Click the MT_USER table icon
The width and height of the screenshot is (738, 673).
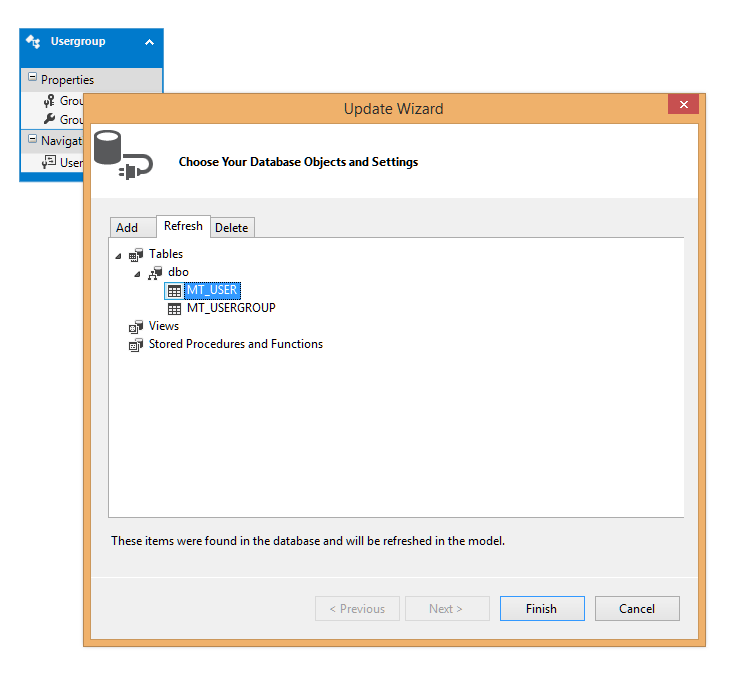tap(174, 291)
